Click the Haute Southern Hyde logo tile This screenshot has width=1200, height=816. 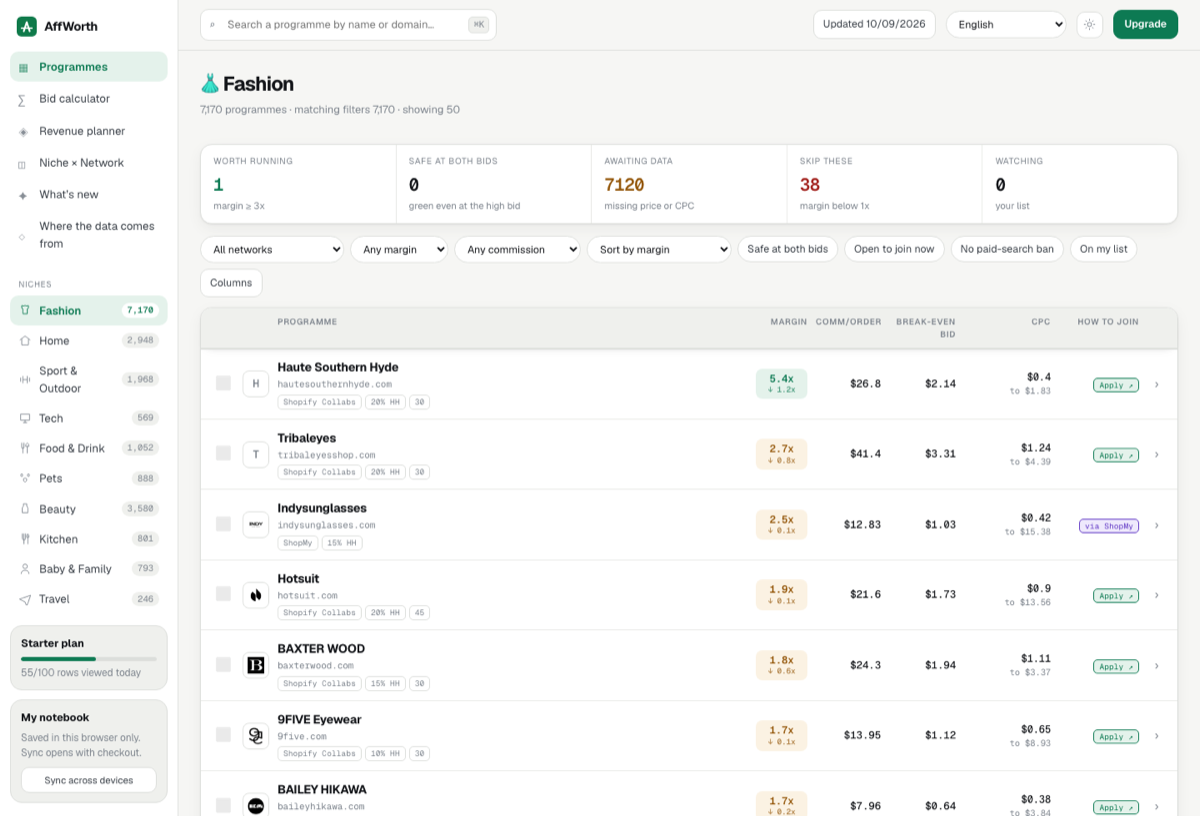point(256,383)
